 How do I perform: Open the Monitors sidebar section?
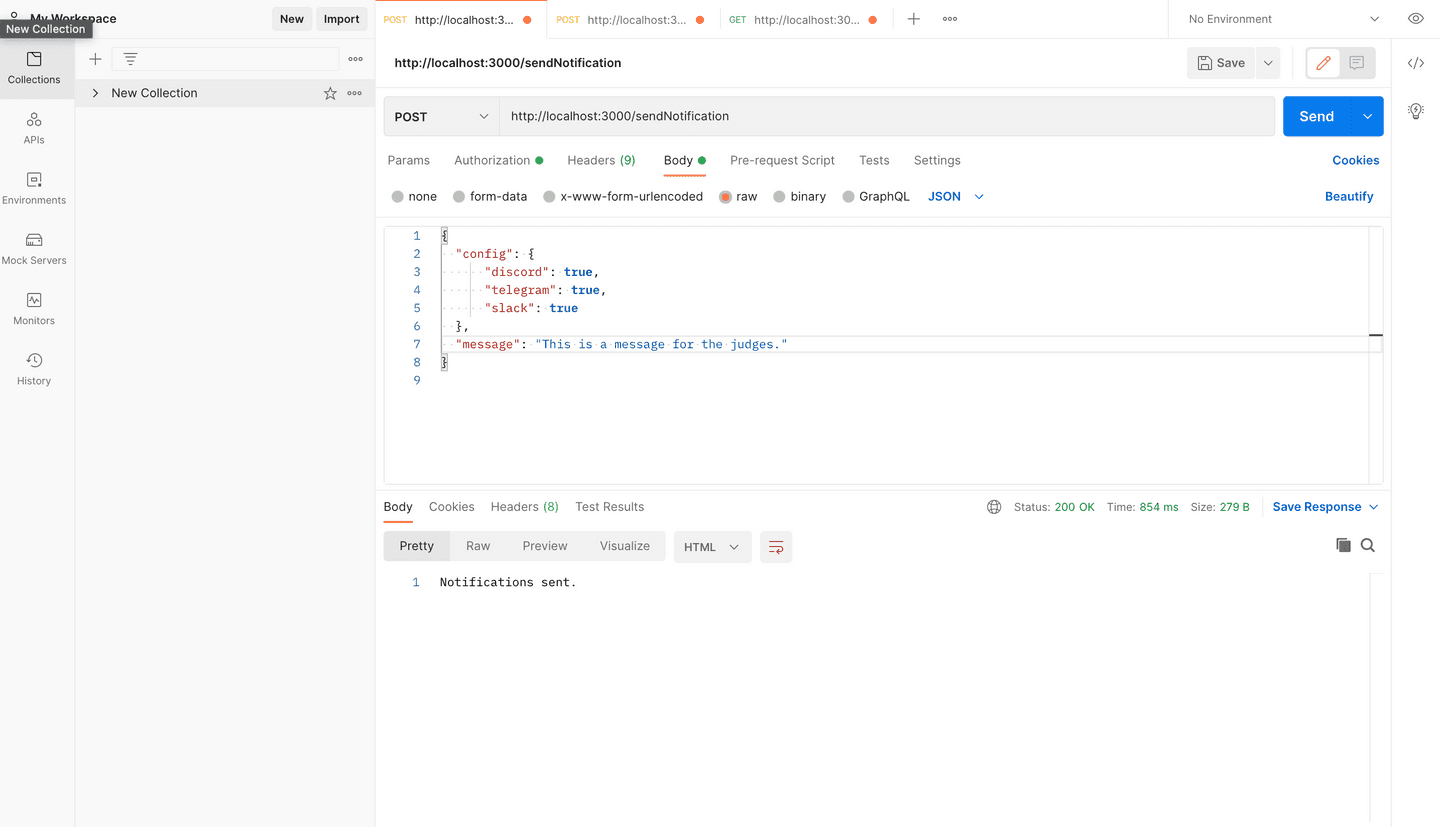(x=34, y=309)
